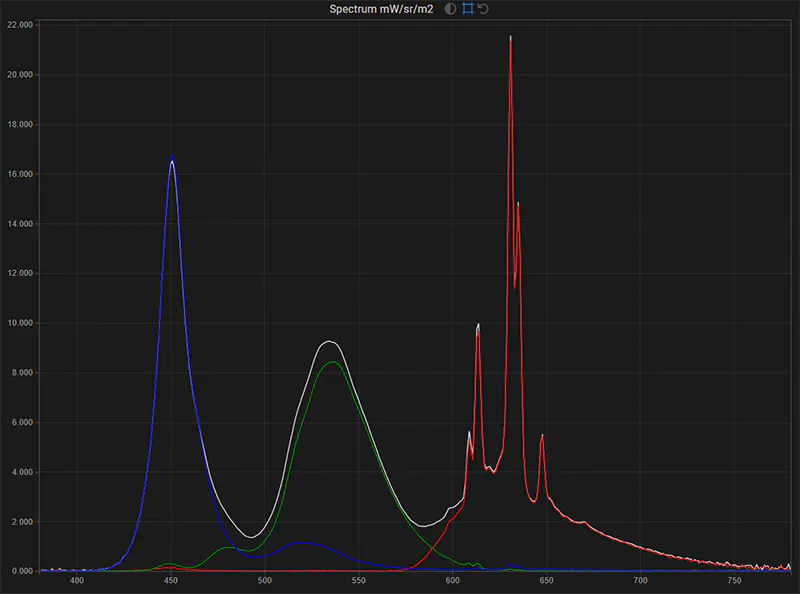Click the 16.000 label on the y-axis
The height and width of the screenshot is (594, 800).
click(x=18, y=173)
